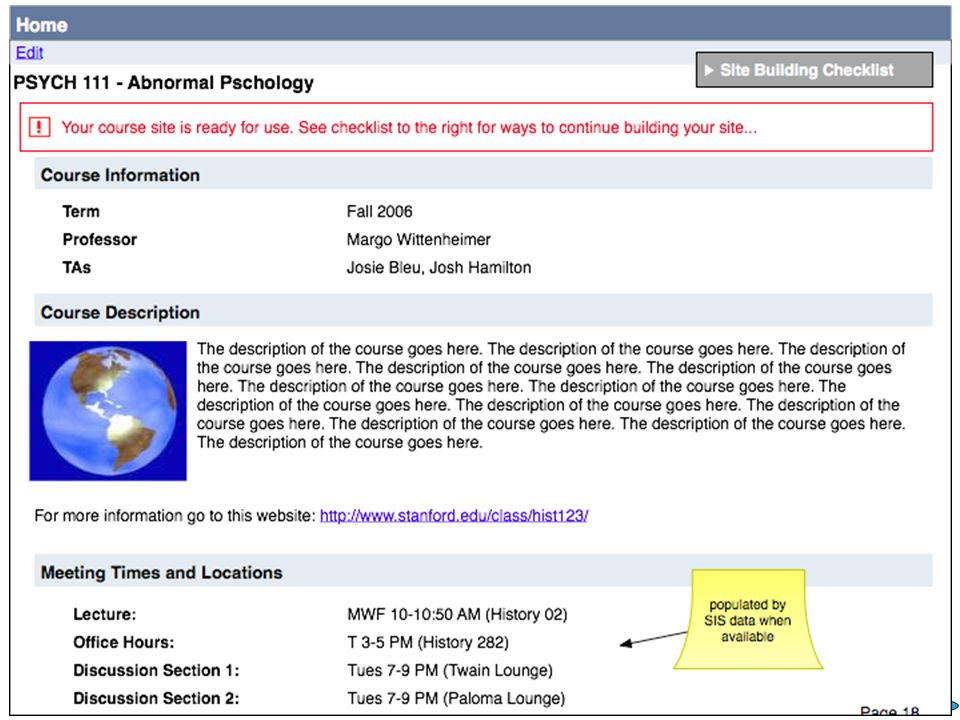The width and height of the screenshot is (960, 720).
Task: Click 'For more information go to this website' text
Action: point(175,516)
